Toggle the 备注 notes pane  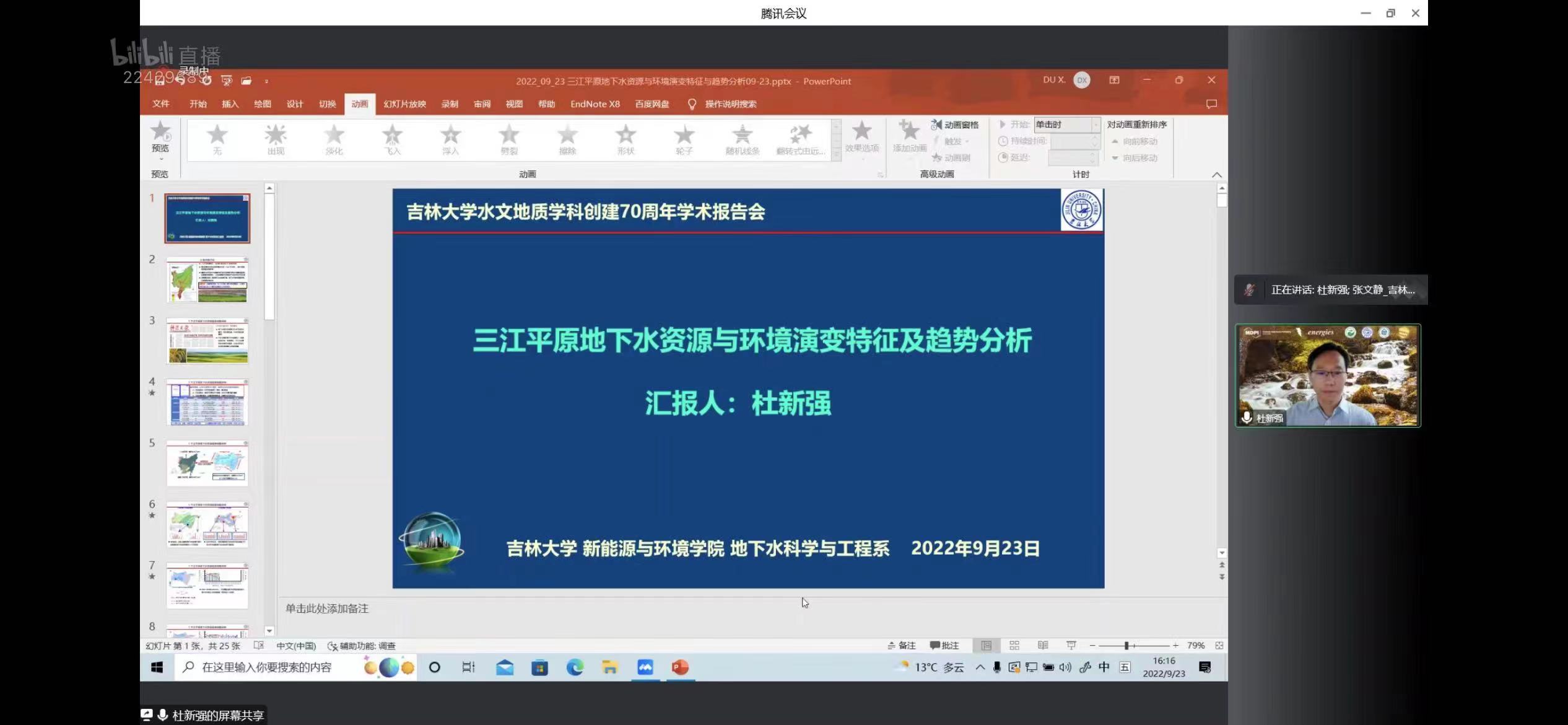(x=901, y=646)
